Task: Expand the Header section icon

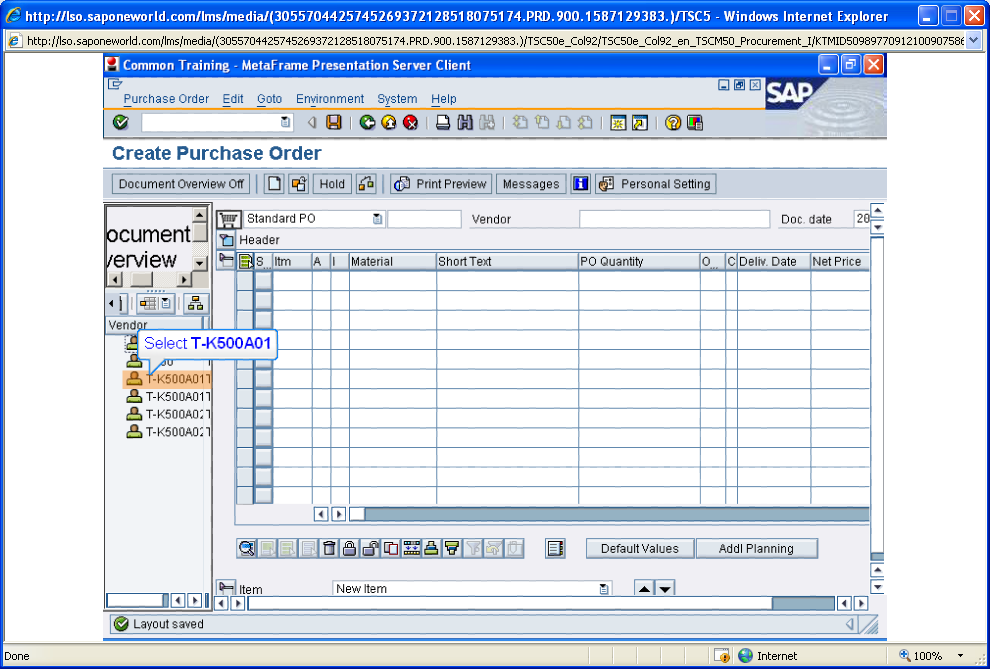Action: [x=226, y=240]
